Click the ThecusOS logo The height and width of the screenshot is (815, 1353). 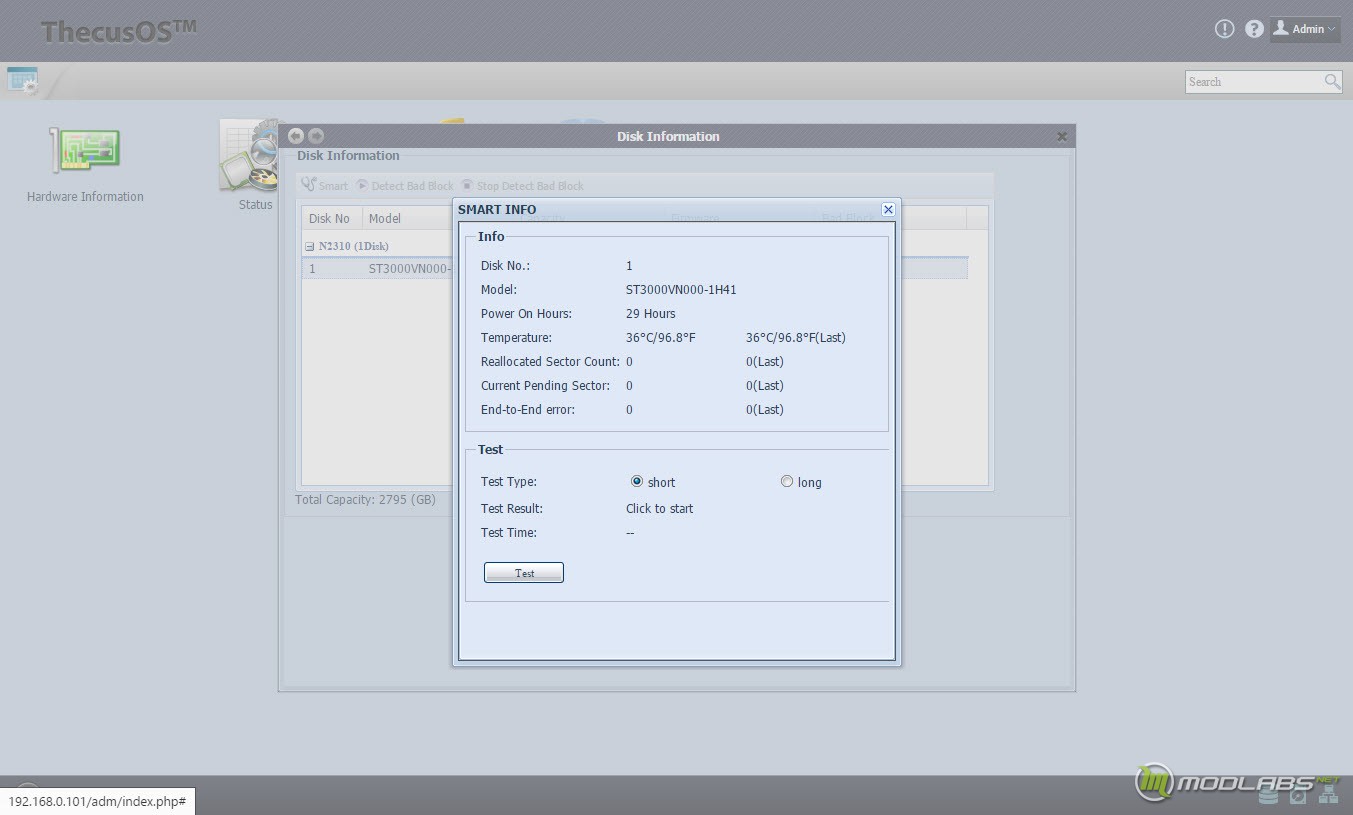click(118, 31)
